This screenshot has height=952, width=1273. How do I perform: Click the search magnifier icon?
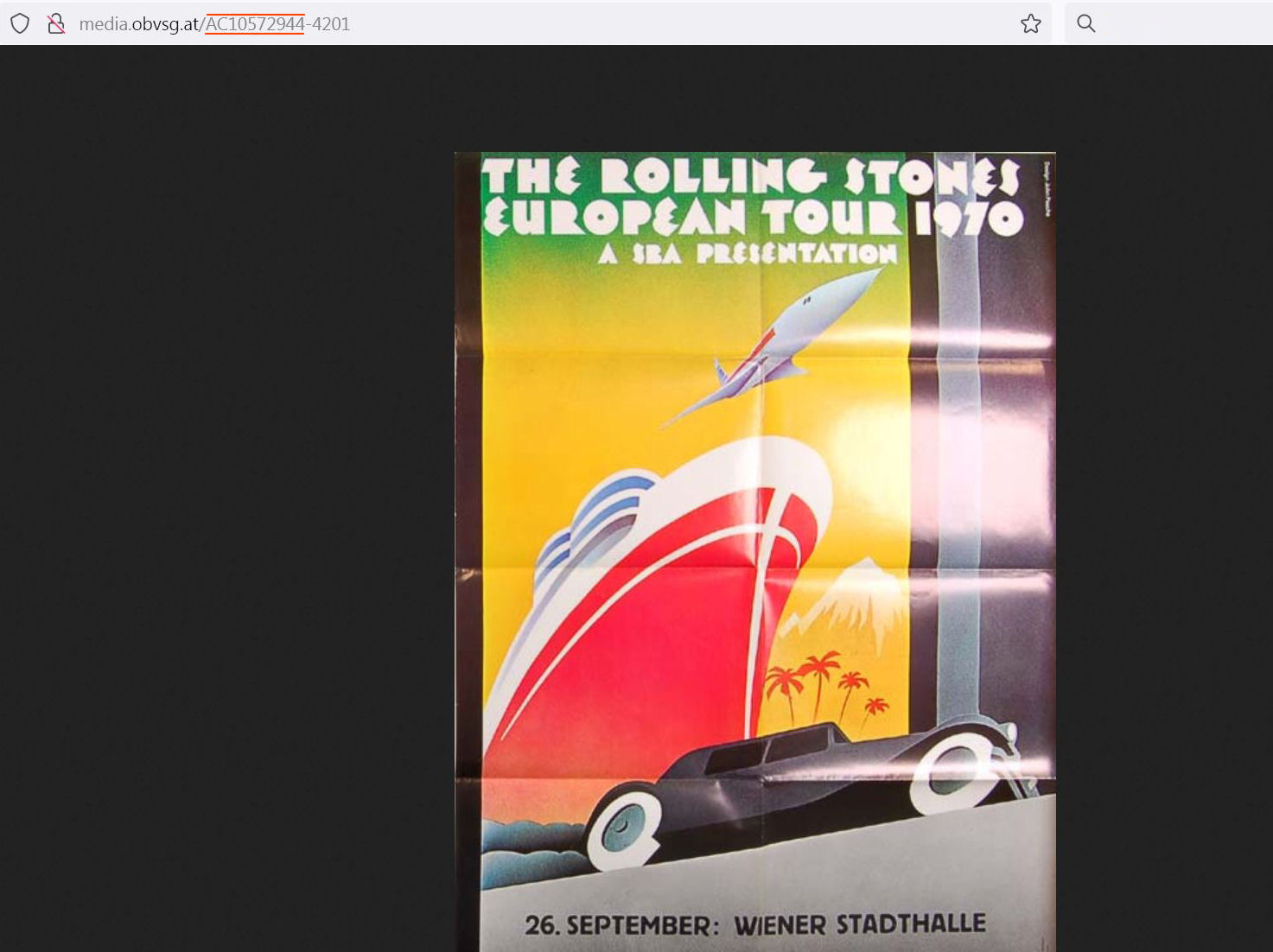tap(1086, 23)
